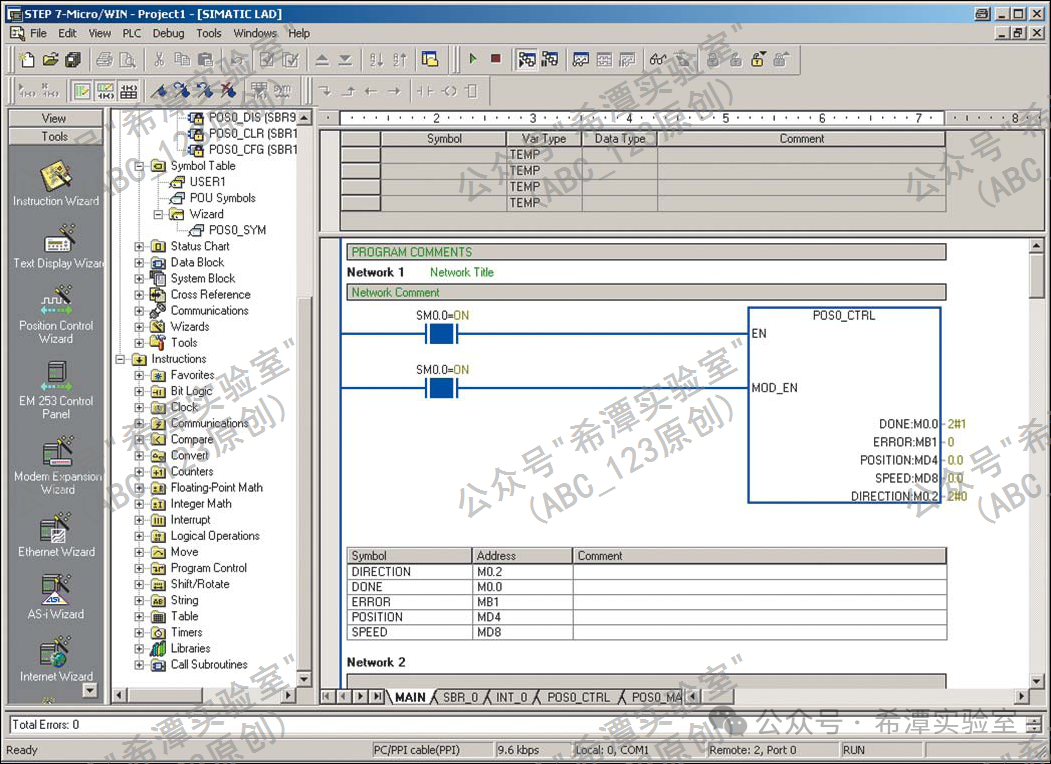This screenshot has width=1051, height=764.
Task: Sort ascending with A-Z down icon
Action: [377, 60]
